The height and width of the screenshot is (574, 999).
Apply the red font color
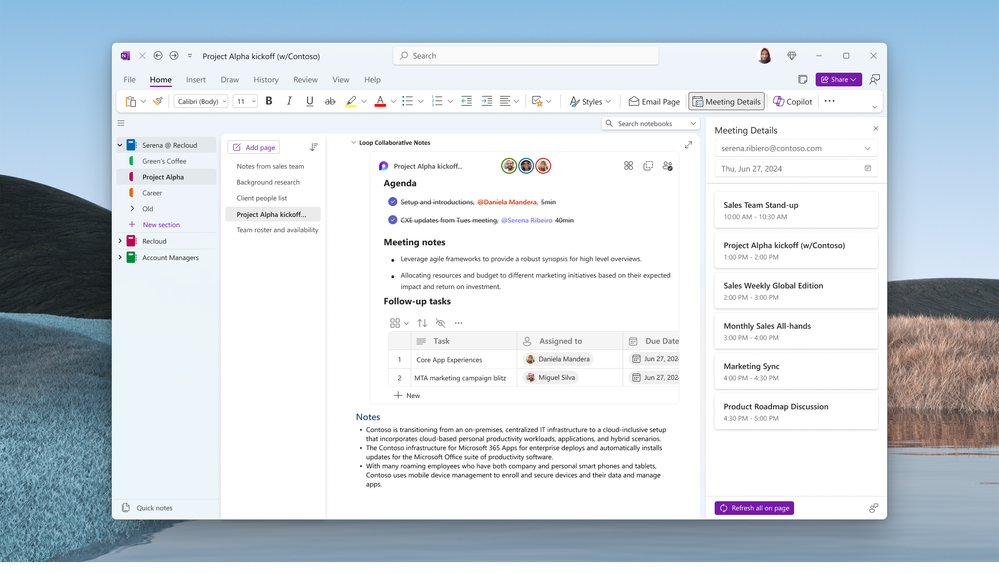380,101
